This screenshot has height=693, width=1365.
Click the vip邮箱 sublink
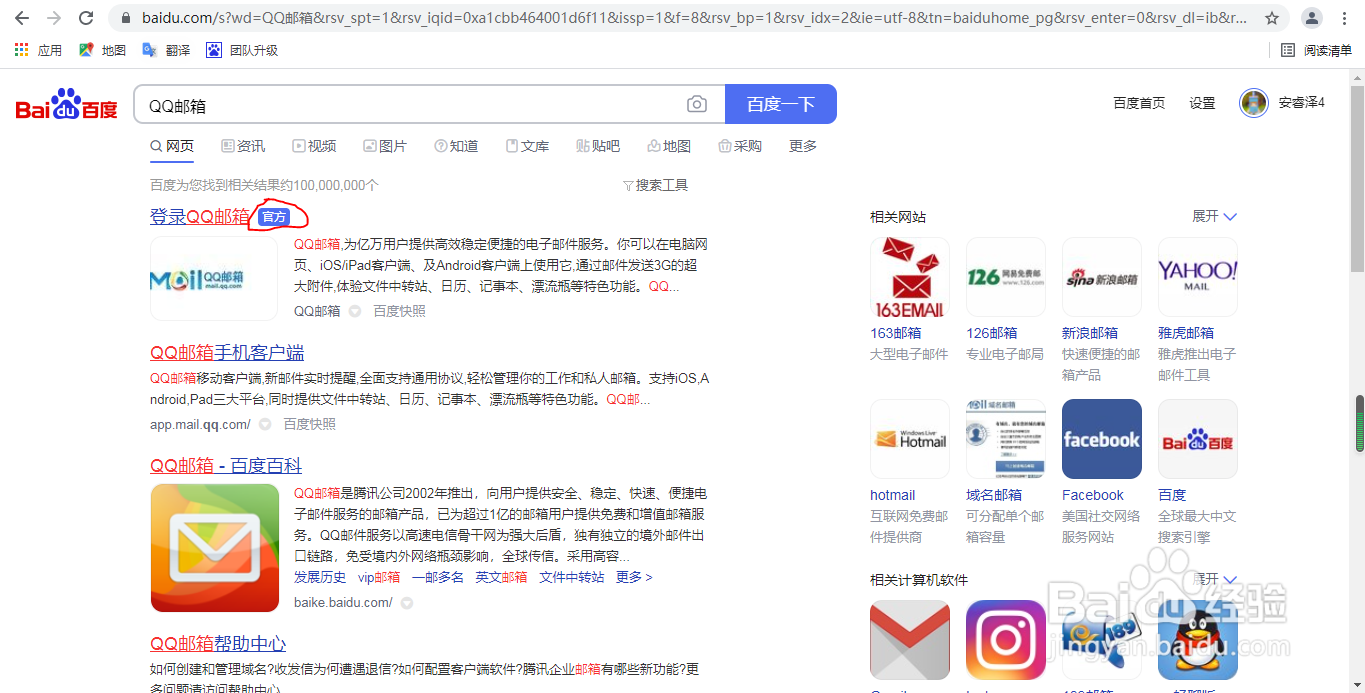tap(379, 577)
